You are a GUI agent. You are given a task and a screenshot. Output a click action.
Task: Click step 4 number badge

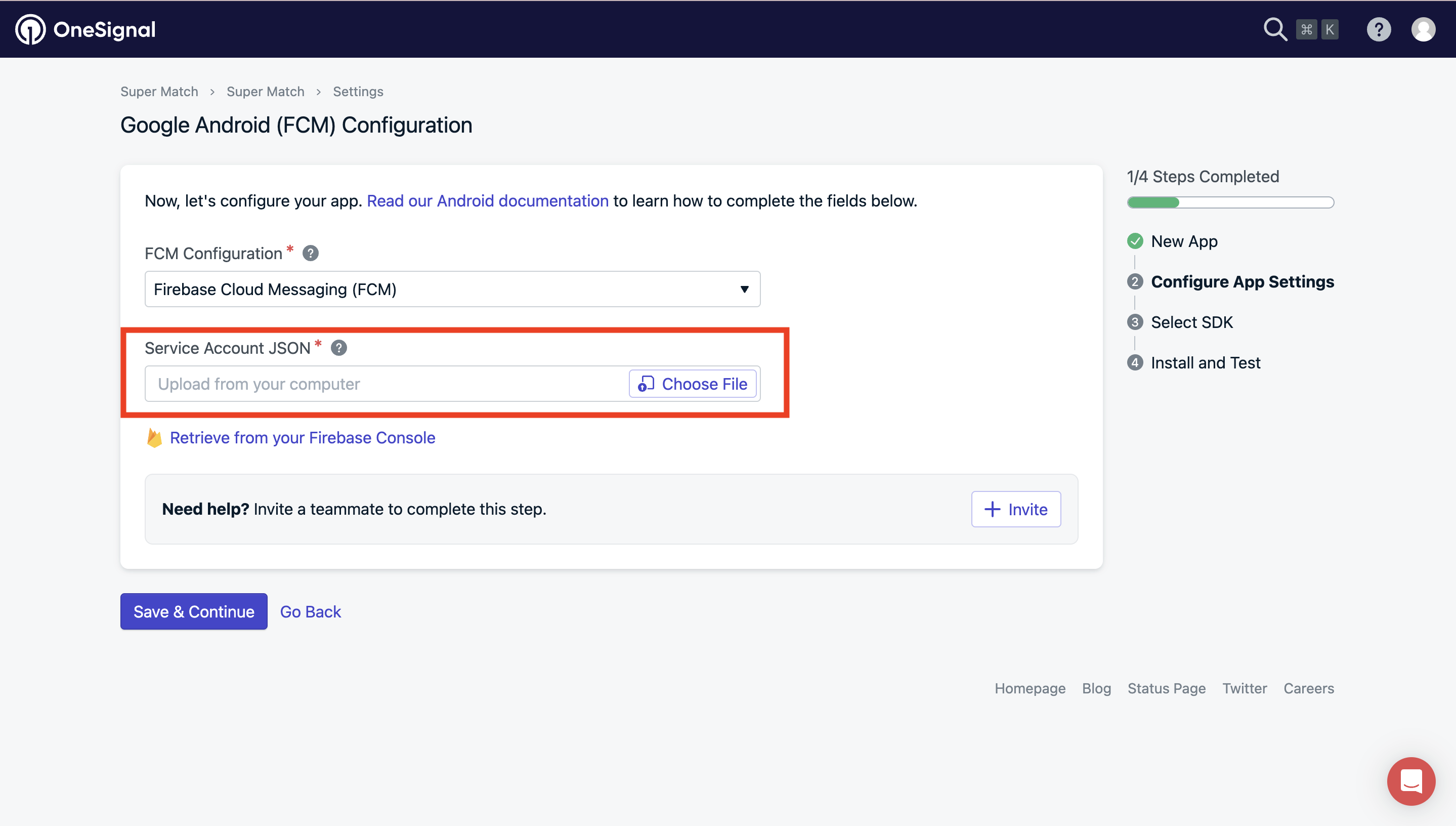[x=1135, y=362]
